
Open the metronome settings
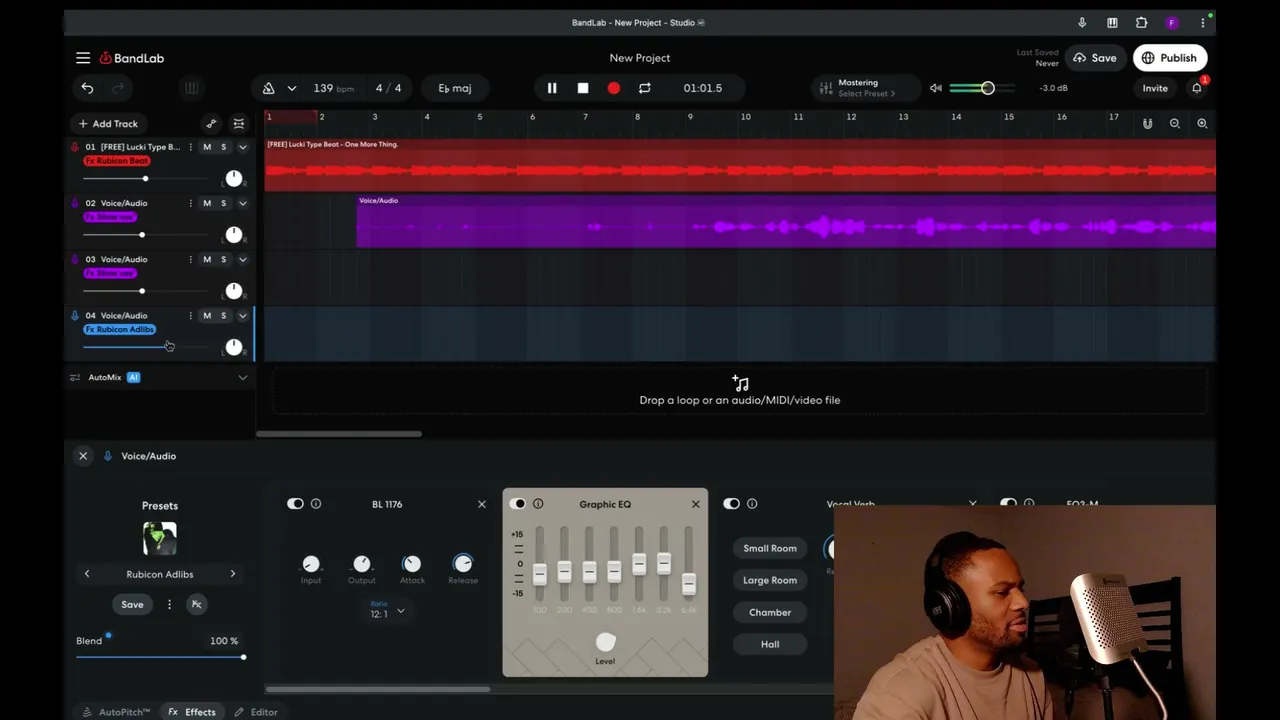(269, 88)
